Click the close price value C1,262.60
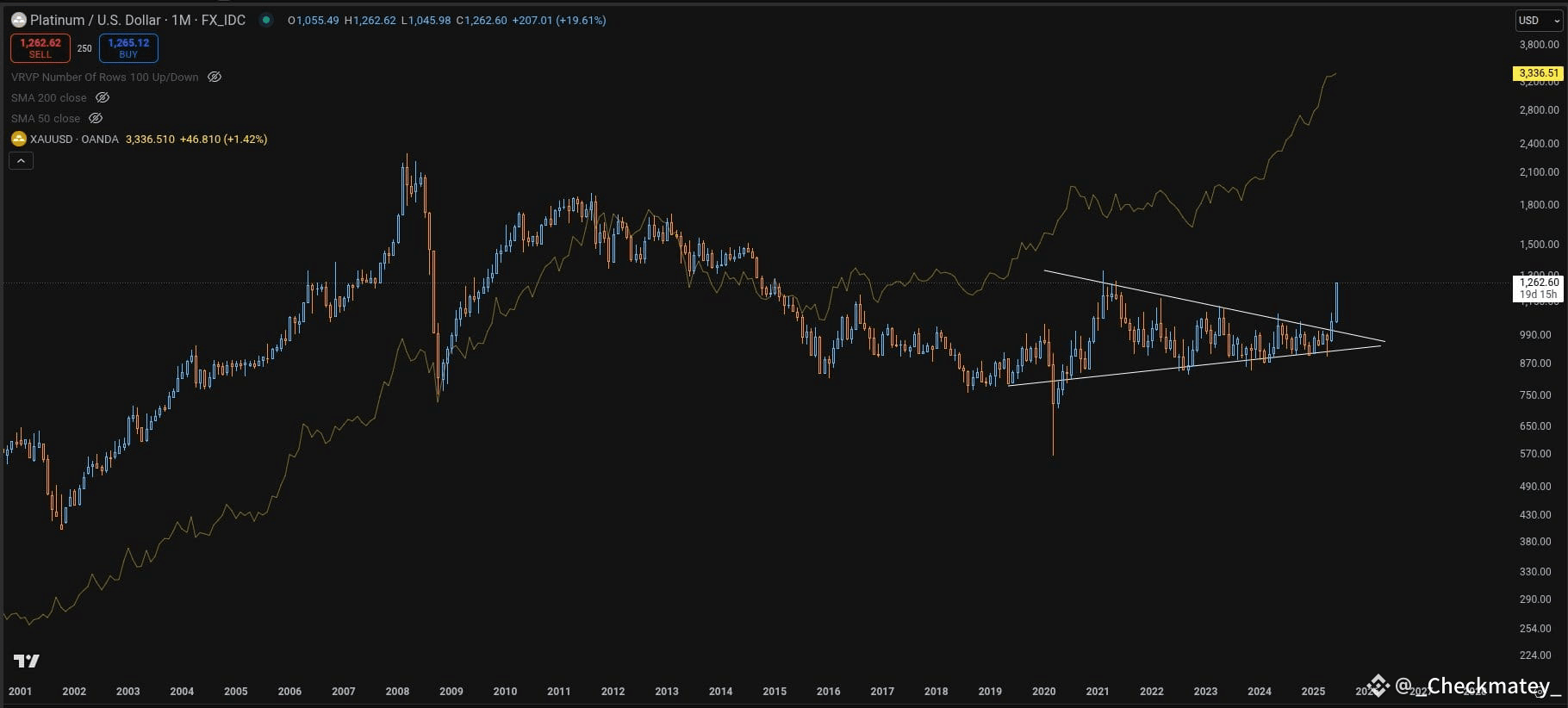 482,20
